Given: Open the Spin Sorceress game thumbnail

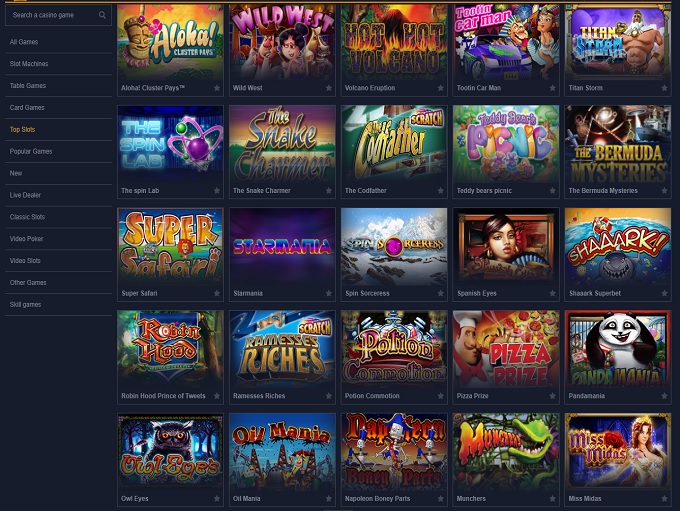Looking at the screenshot, I should [394, 246].
